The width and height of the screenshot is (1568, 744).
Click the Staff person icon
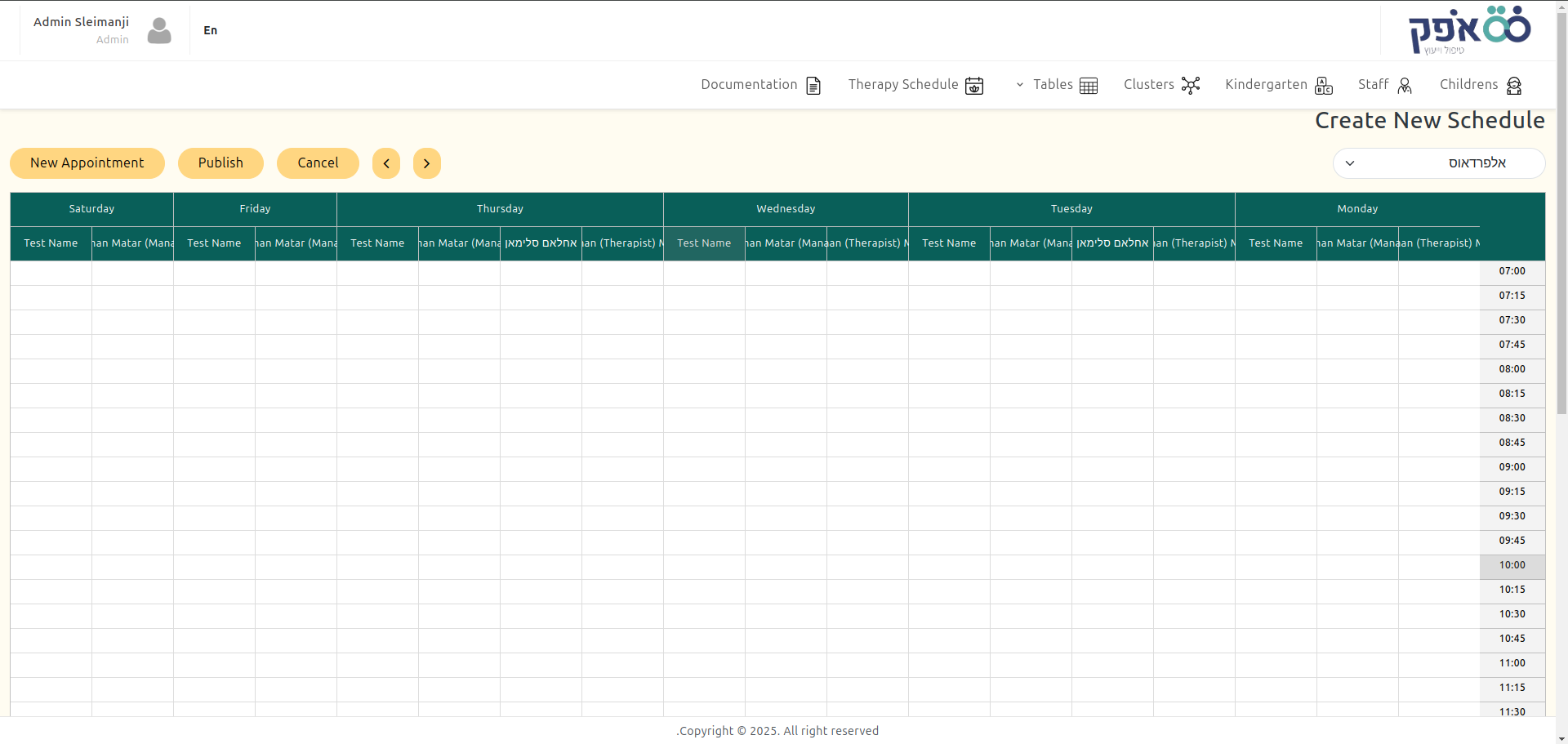(1405, 86)
